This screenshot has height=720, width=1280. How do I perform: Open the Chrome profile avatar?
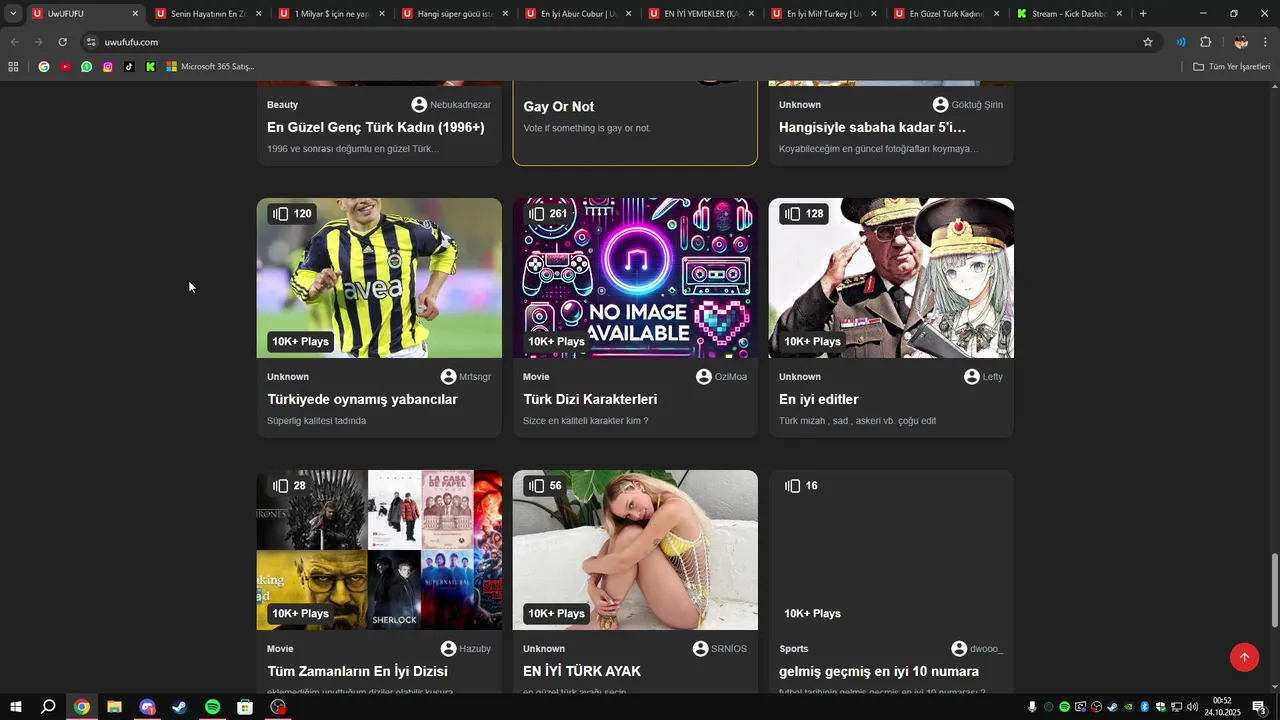pyautogui.click(x=1241, y=42)
